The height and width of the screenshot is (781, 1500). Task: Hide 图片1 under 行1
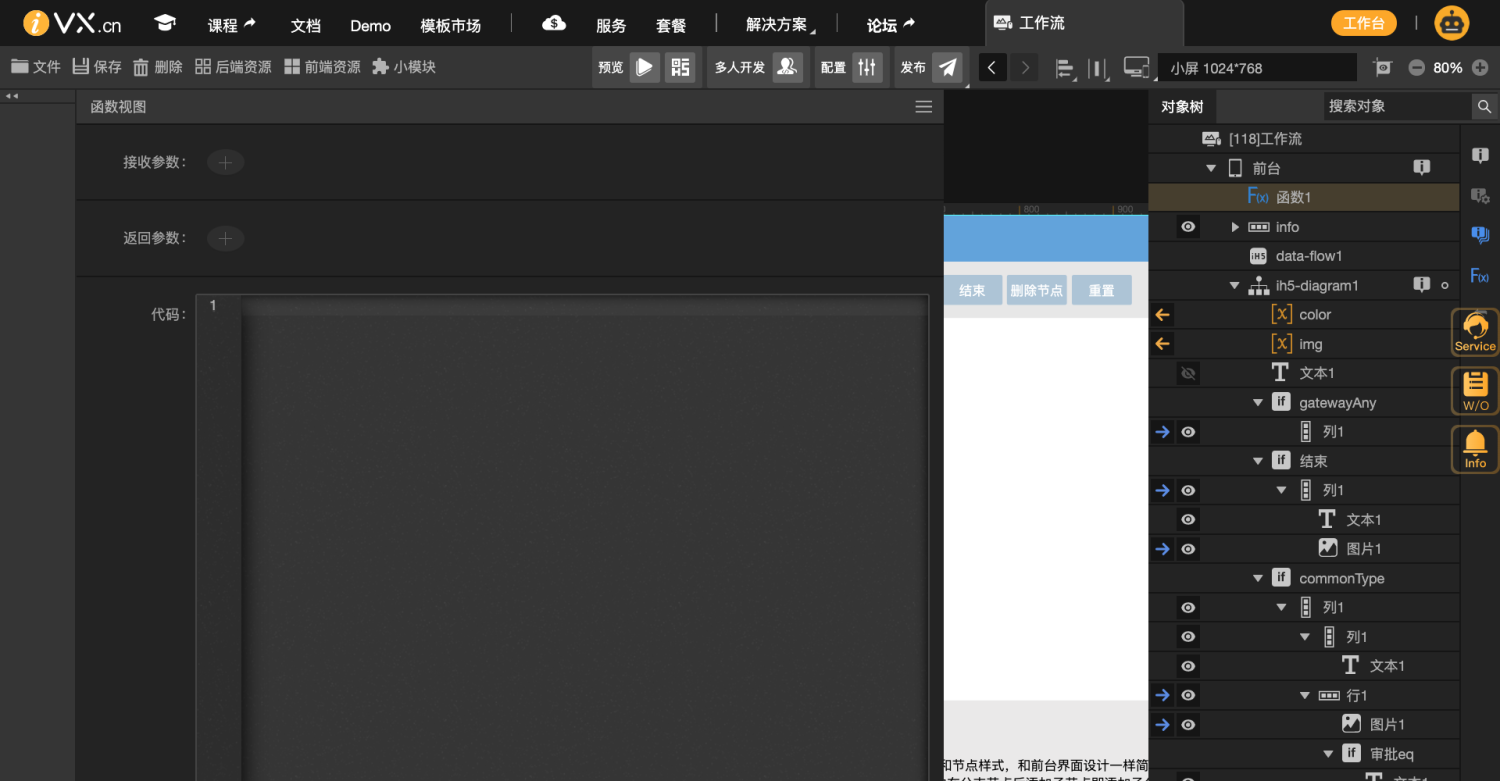point(1188,724)
